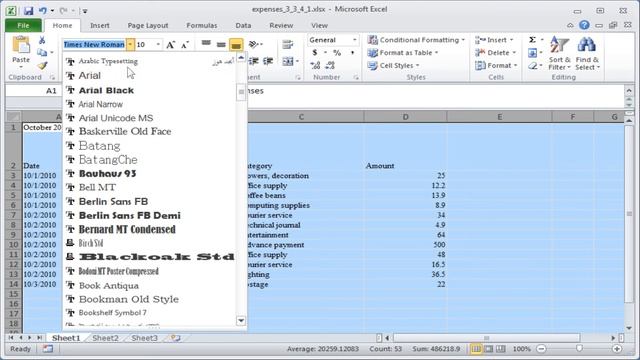Click the Clear eraser icon
Image resolution: width=640 pixels, height=360 pixels.
[x=532, y=65]
